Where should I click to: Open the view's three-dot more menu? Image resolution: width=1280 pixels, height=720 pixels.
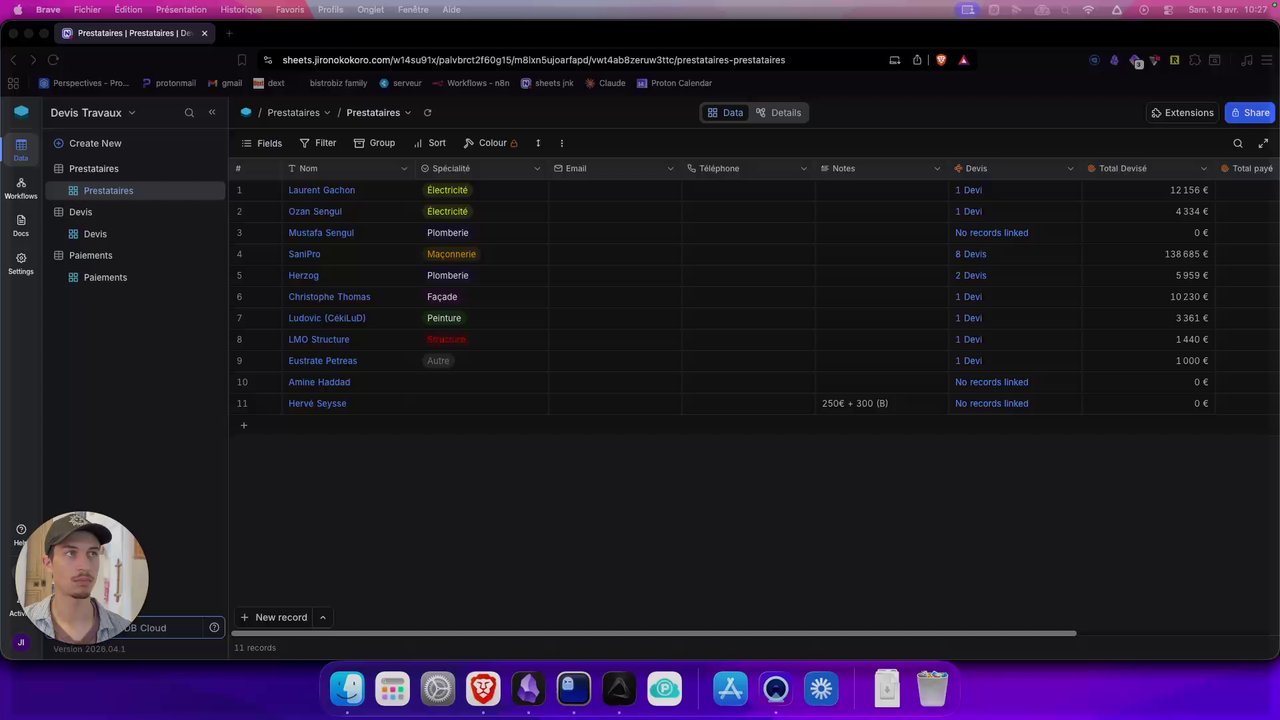coord(561,143)
